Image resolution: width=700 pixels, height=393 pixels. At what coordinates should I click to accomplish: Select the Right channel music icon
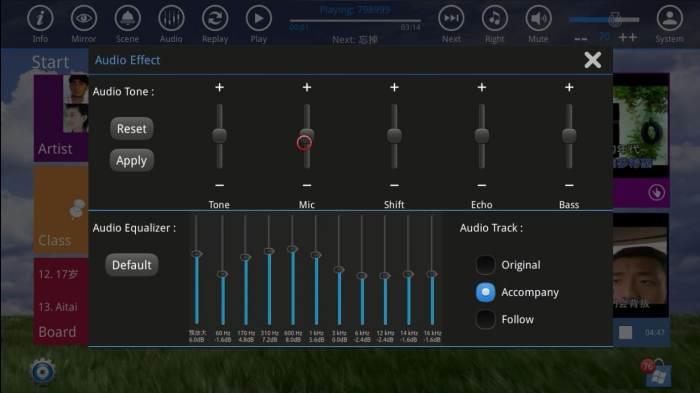click(495, 19)
